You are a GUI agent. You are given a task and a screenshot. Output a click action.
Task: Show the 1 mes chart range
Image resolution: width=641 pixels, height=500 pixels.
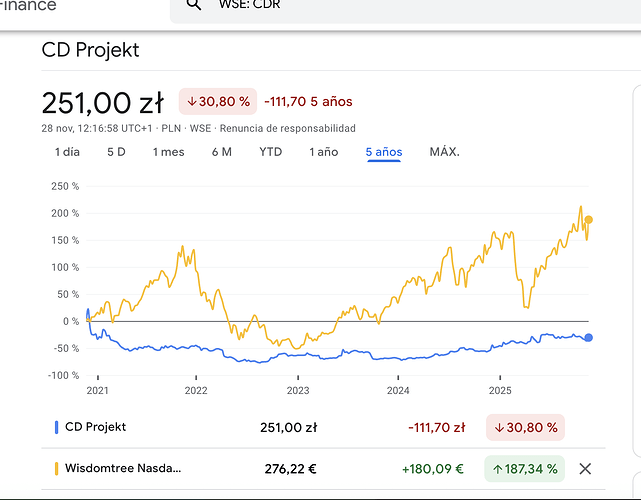(x=168, y=152)
